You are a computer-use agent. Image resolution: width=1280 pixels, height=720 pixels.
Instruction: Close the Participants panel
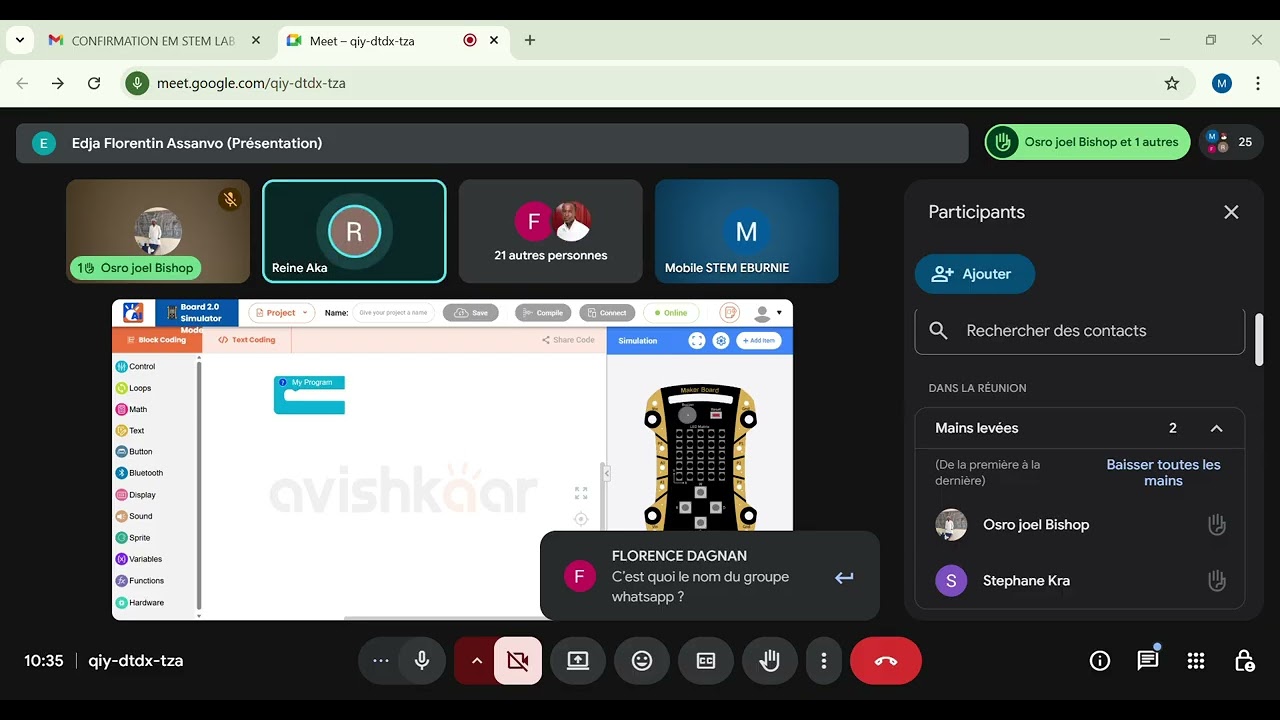(x=1231, y=212)
